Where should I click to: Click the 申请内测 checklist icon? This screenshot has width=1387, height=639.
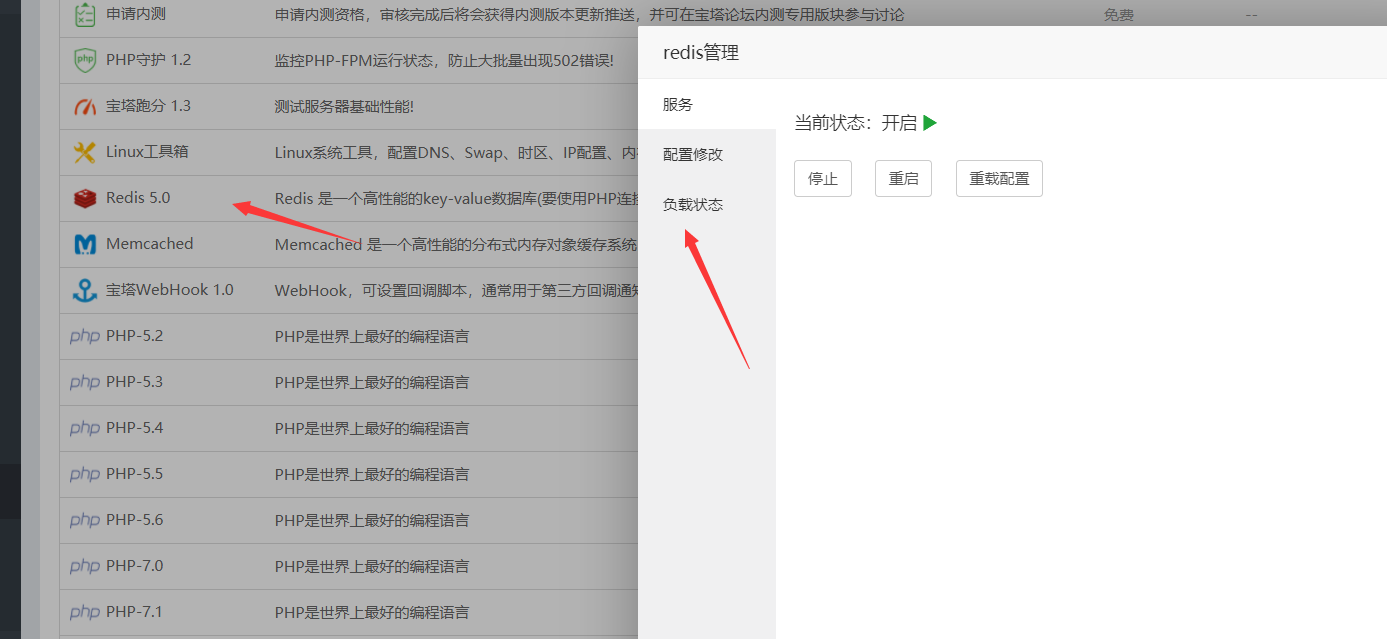(x=85, y=15)
